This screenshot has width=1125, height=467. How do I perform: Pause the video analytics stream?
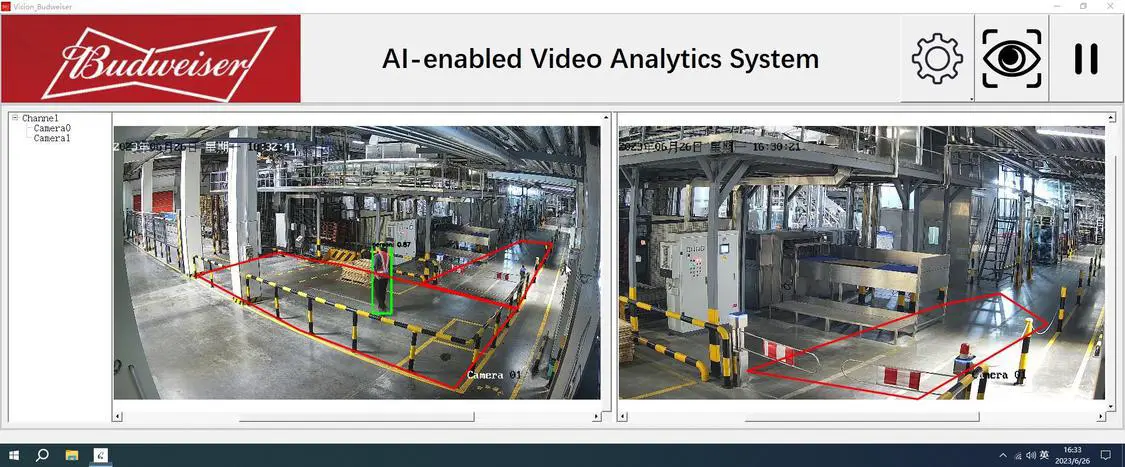(1086, 59)
